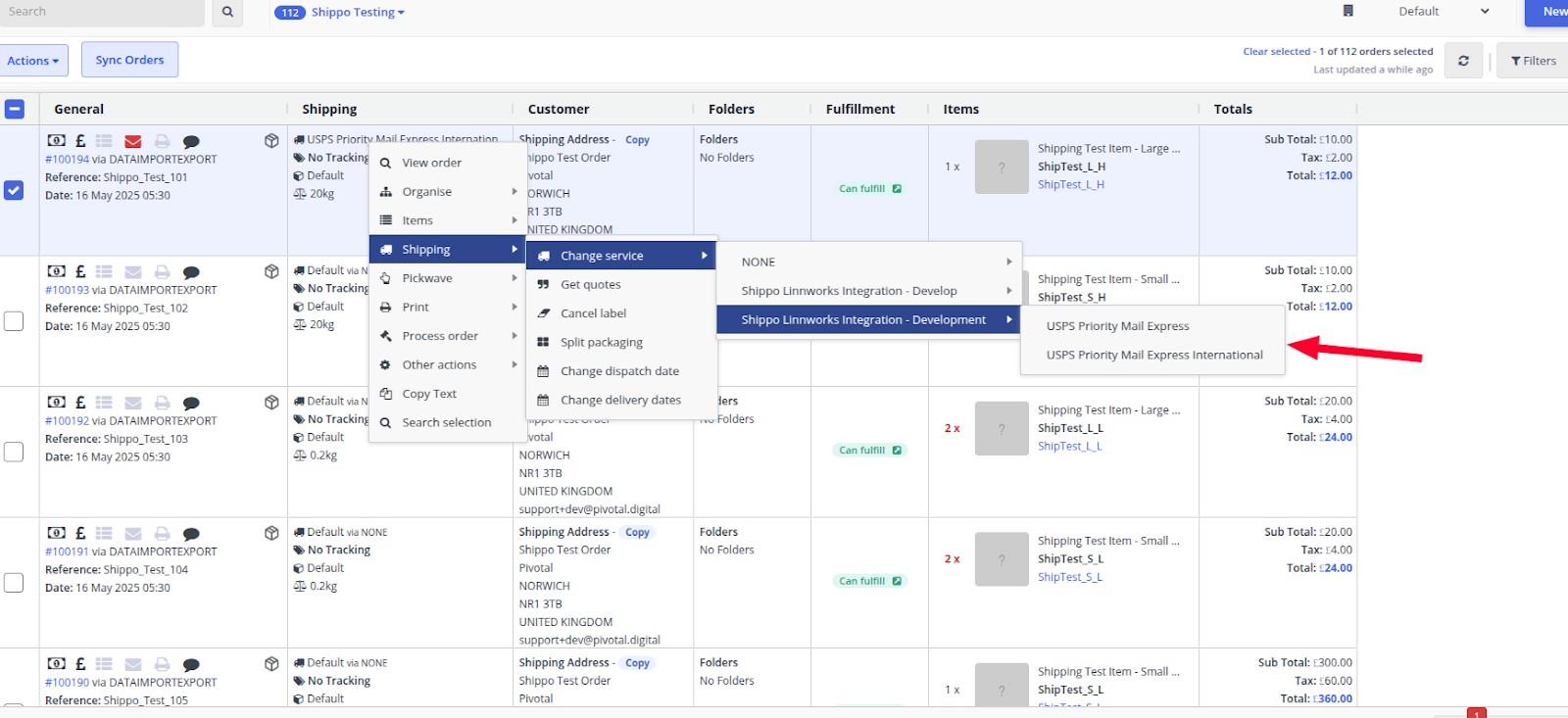Toggle the select-all orders checkbox in header
Image resolution: width=1568 pixels, height=718 pixels.
click(14, 109)
